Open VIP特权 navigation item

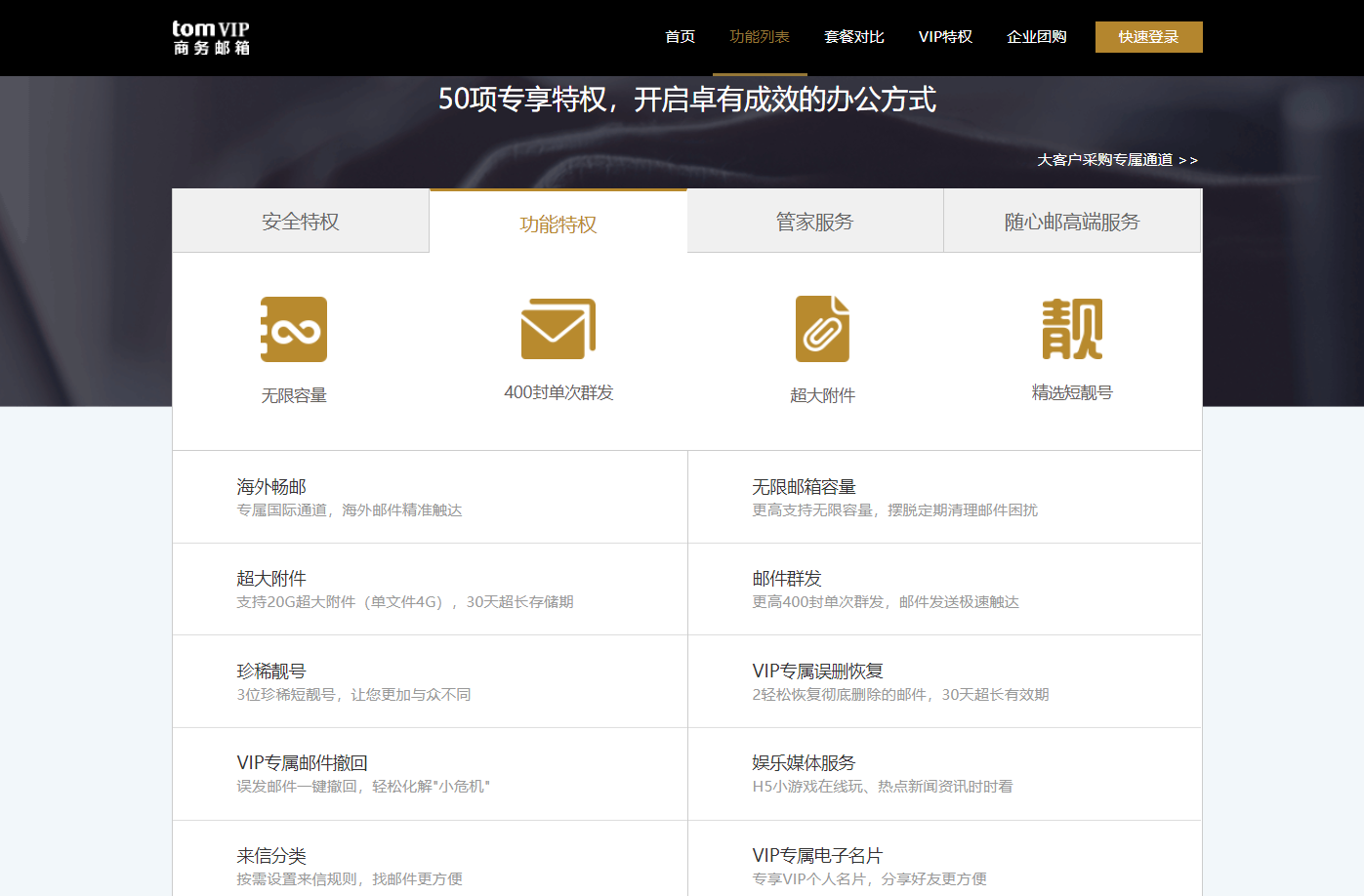[945, 37]
